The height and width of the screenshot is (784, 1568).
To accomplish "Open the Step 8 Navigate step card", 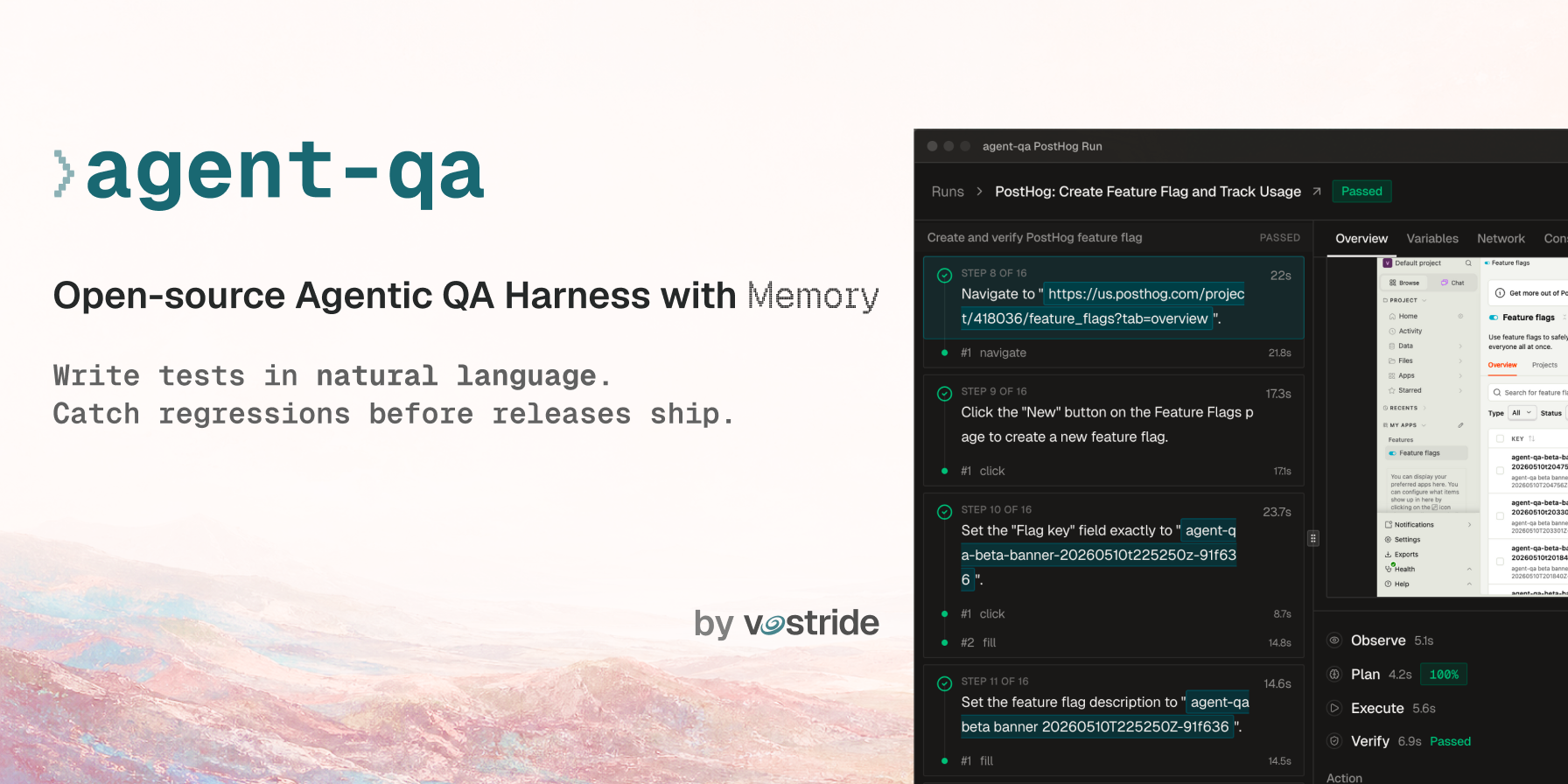I will pyautogui.click(x=1114, y=297).
